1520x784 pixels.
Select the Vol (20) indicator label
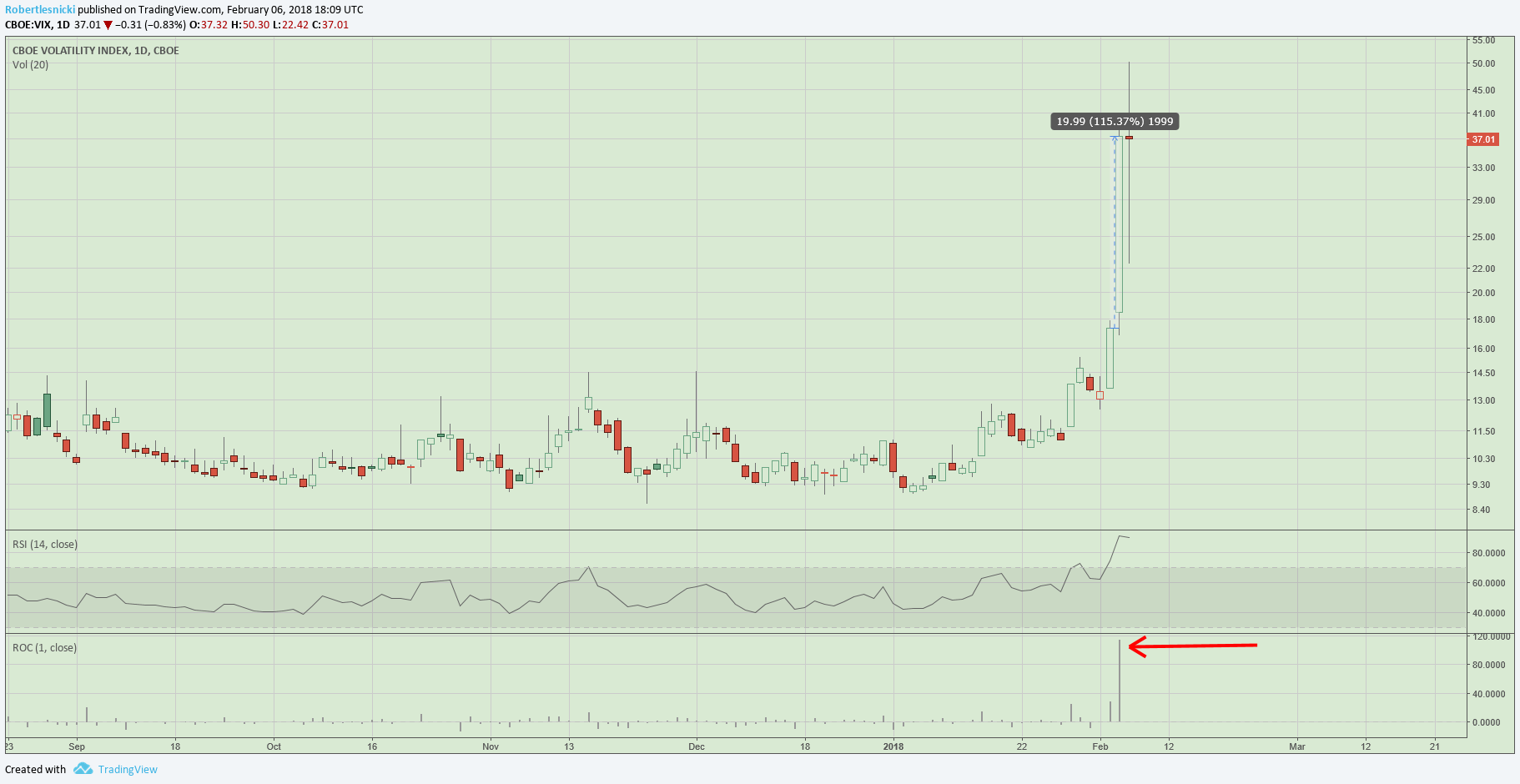30,64
